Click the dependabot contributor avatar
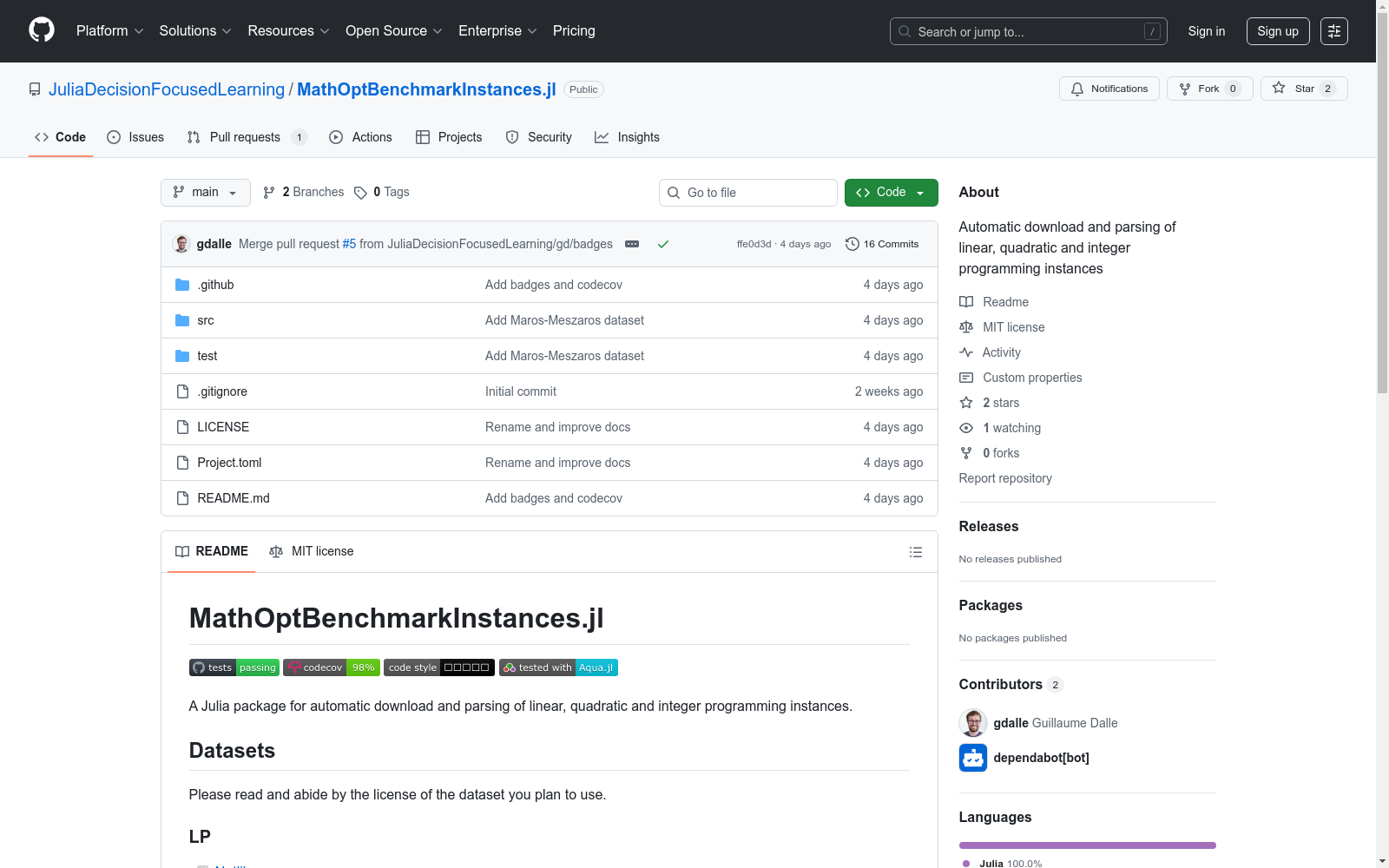Viewport: 1389px width, 868px height. (973, 758)
